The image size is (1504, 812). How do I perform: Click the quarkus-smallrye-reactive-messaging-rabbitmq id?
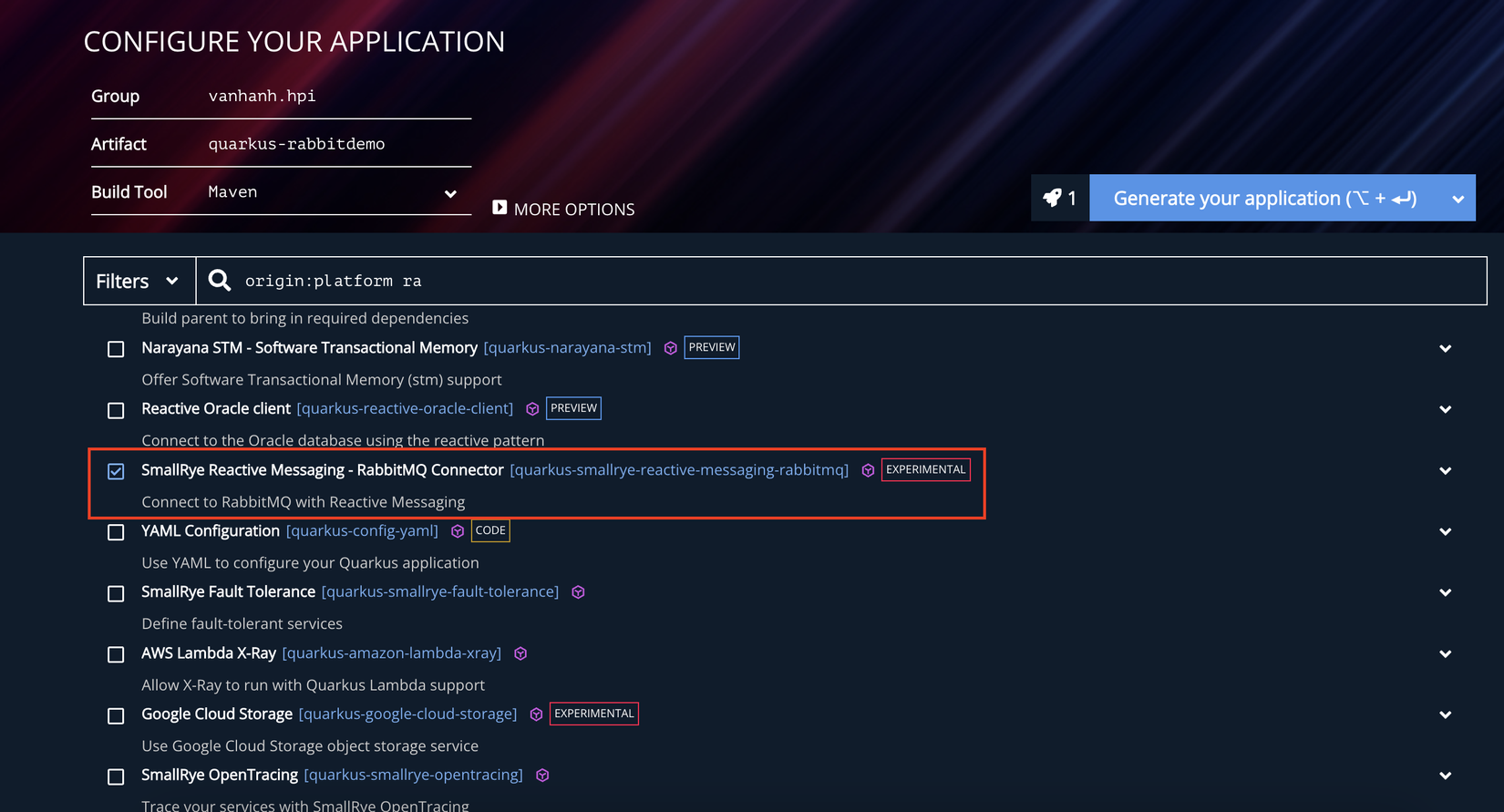tap(679, 470)
